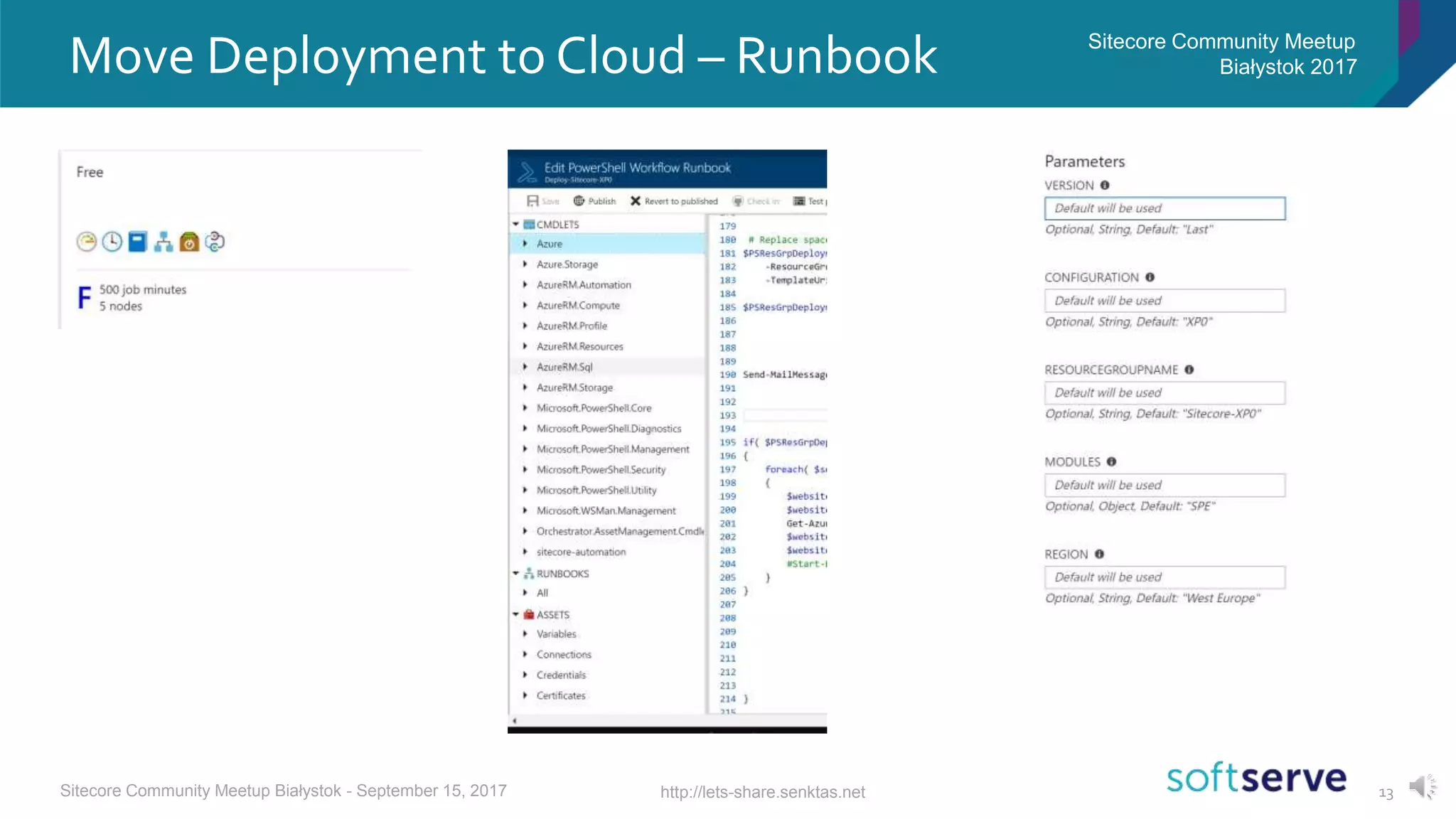Collapse the RUNBOOKS section
The width and height of the screenshot is (1456, 819).
coord(516,573)
